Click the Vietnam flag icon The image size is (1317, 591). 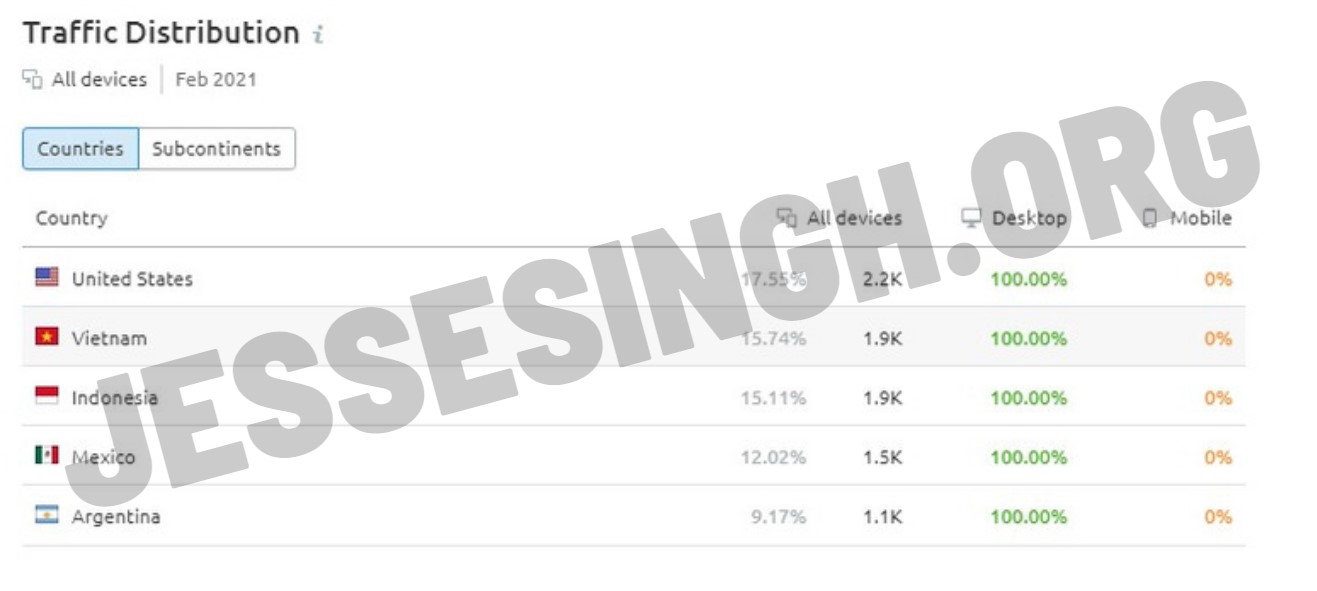pos(47,337)
